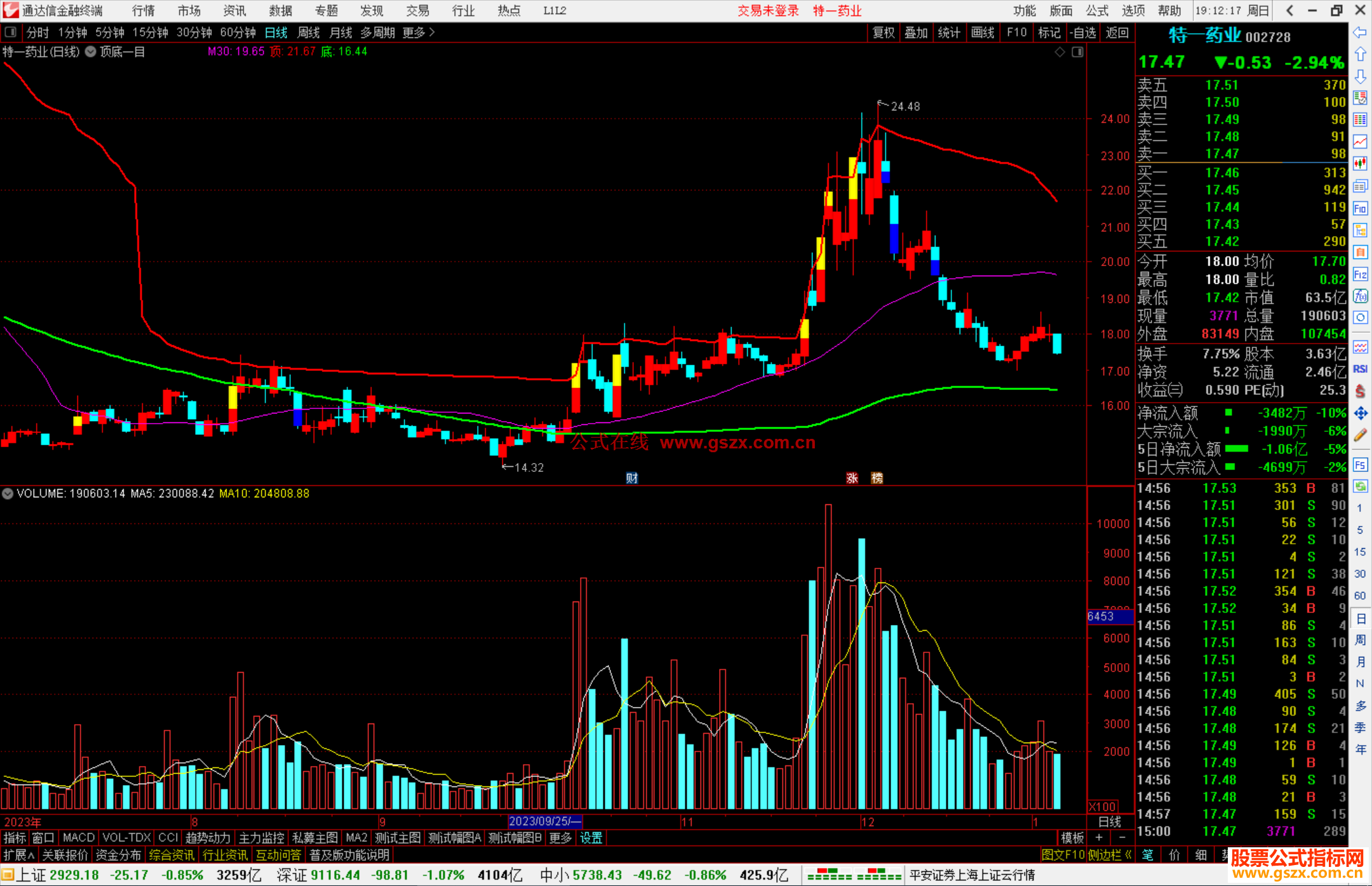The width and height of the screenshot is (1372, 886).
Task: Switch to the 周线 period tab
Action: (308, 32)
